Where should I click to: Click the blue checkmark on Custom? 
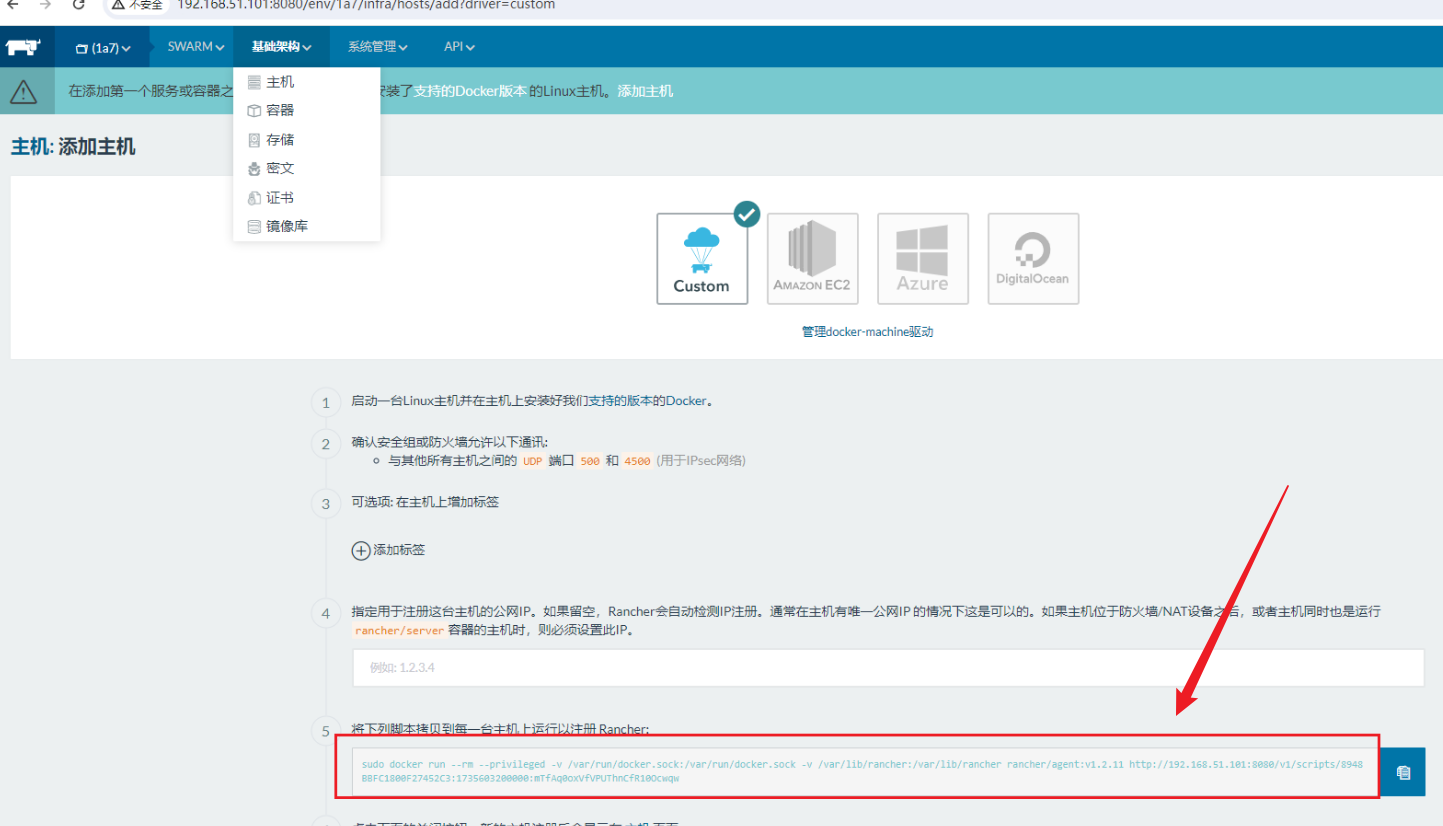point(746,215)
